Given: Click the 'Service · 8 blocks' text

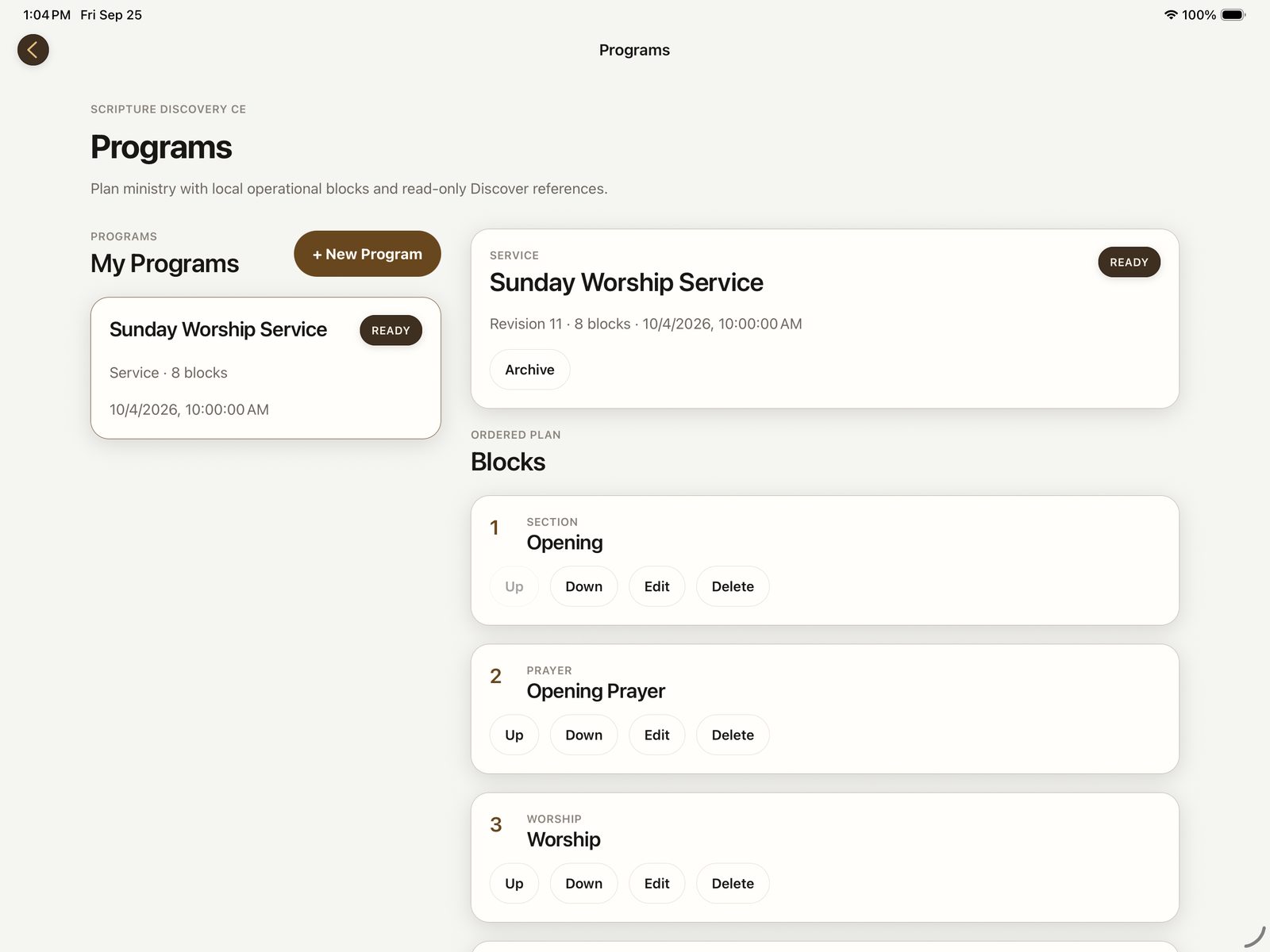Looking at the screenshot, I should (168, 373).
